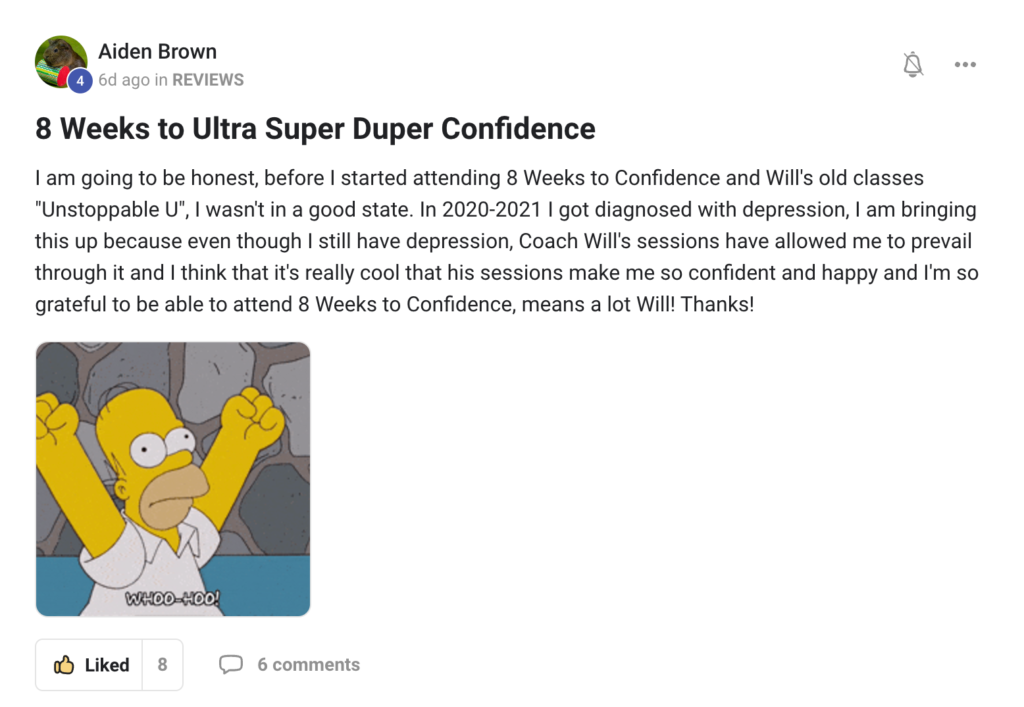The image size is (1024, 707).
Task: Click the post body paragraph text
Action: click(x=507, y=241)
